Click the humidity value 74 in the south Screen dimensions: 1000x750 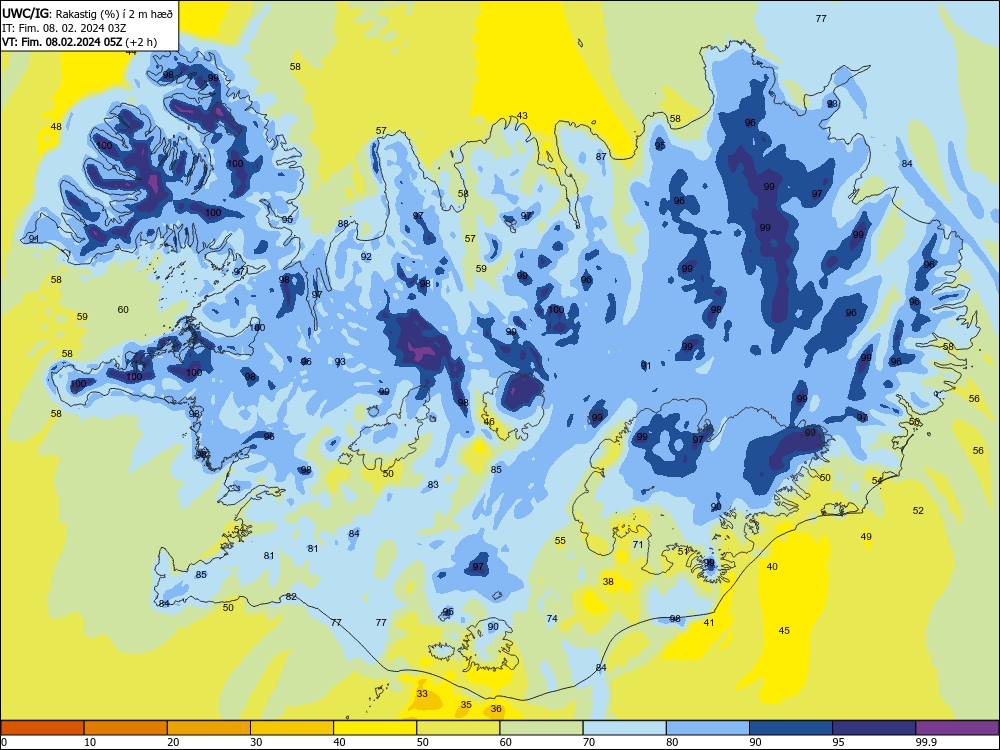click(552, 618)
